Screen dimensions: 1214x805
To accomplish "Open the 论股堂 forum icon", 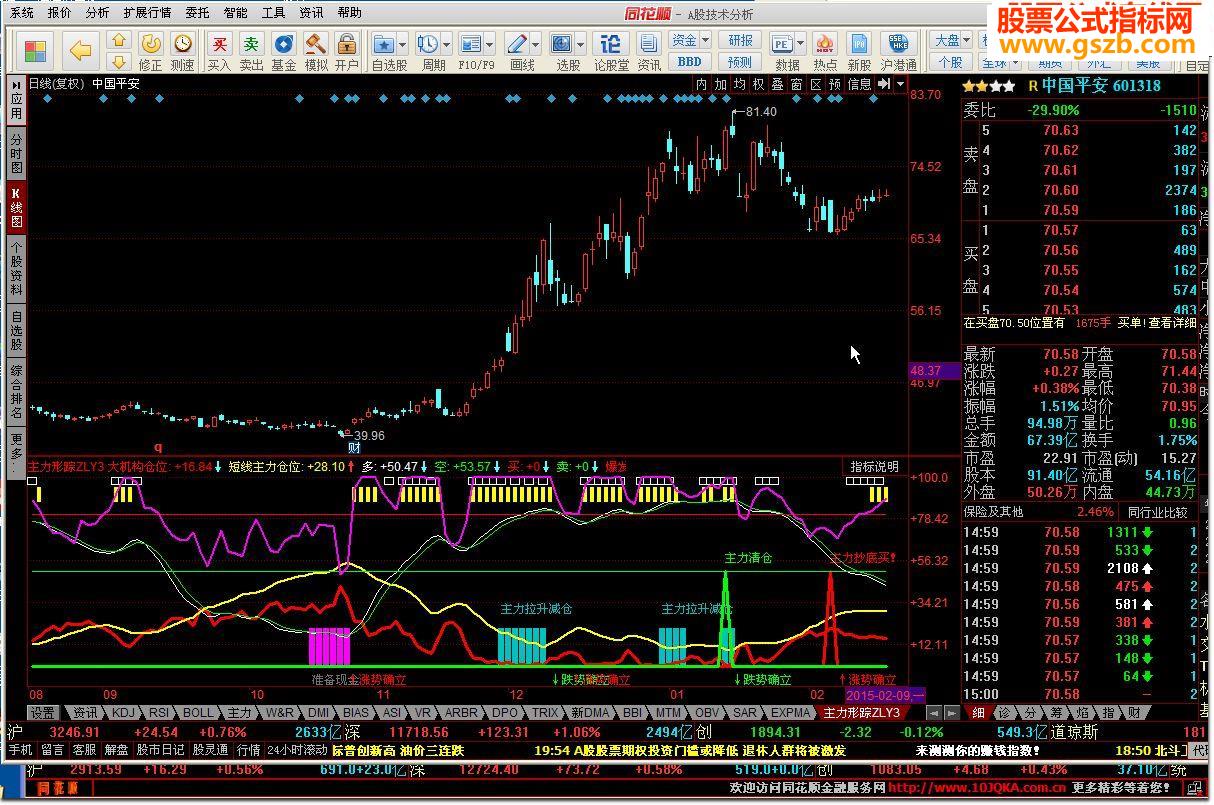I will 610,51.
